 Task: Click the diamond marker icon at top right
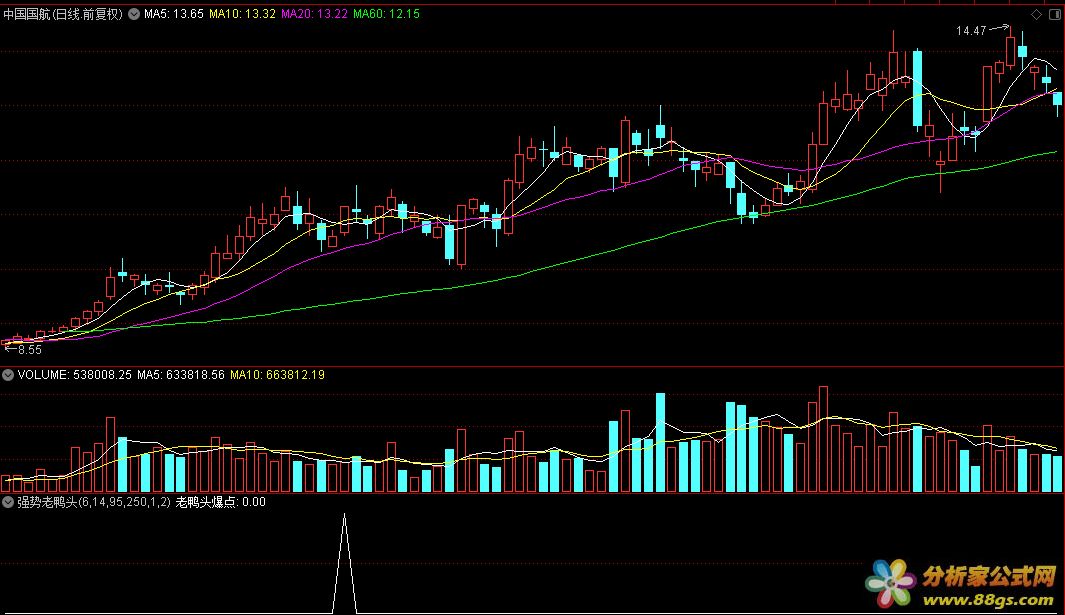pyautogui.click(x=1036, y=14)
